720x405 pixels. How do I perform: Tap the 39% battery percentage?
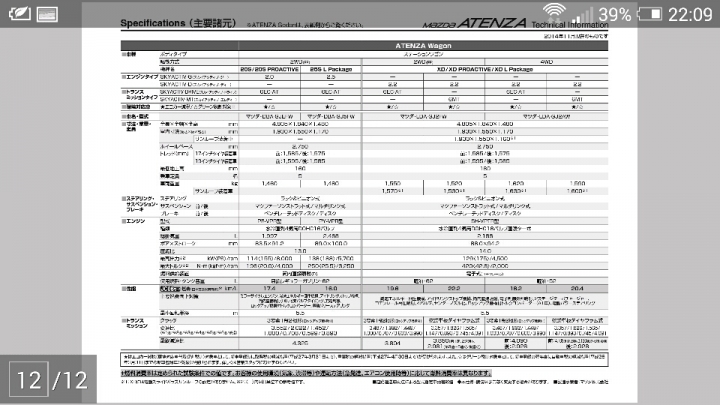(x=614, y=15)
